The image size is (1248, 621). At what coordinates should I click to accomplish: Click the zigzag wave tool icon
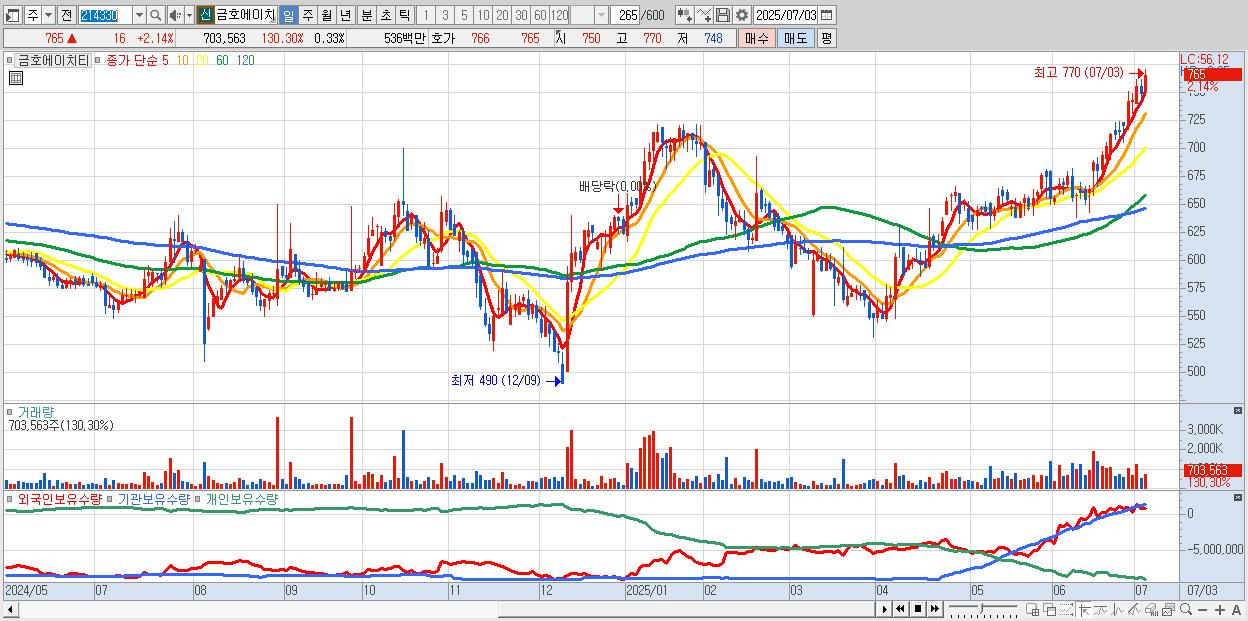tap(1117, 609)
